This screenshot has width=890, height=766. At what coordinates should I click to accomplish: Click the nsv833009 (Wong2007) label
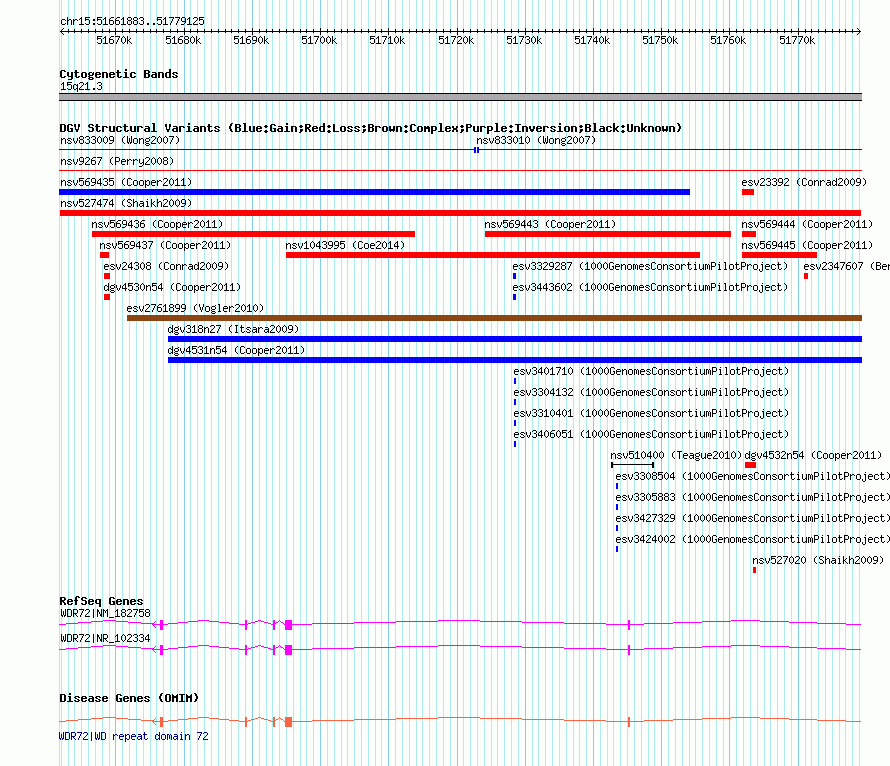click(120, 140)
